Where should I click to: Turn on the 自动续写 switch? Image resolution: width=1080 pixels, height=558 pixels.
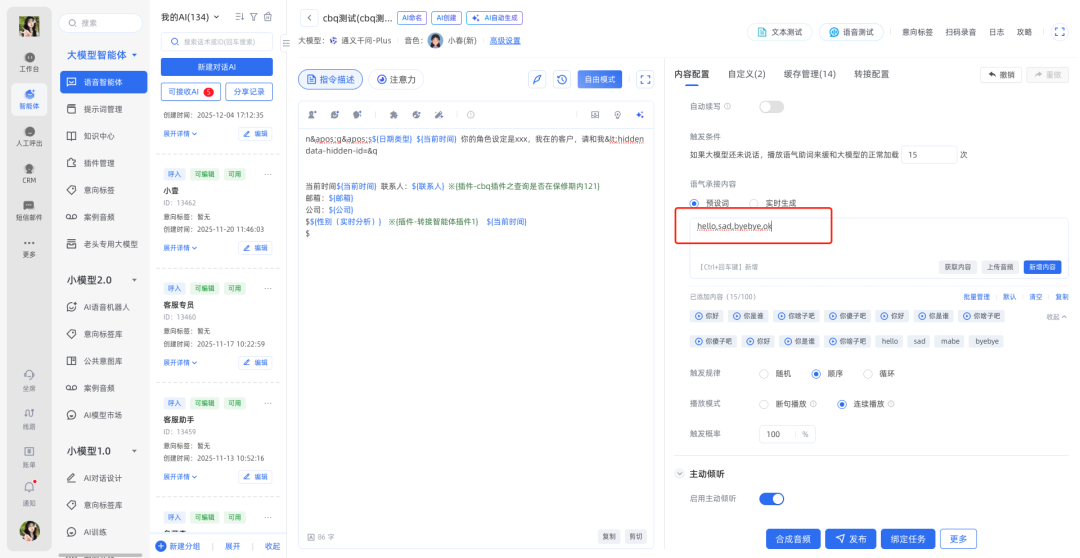[x=771, y=106]
